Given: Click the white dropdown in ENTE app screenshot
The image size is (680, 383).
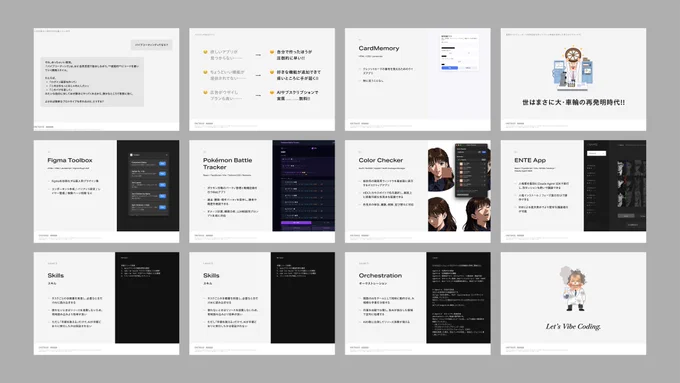Looking at the screenshot, I should pos(596,153).
